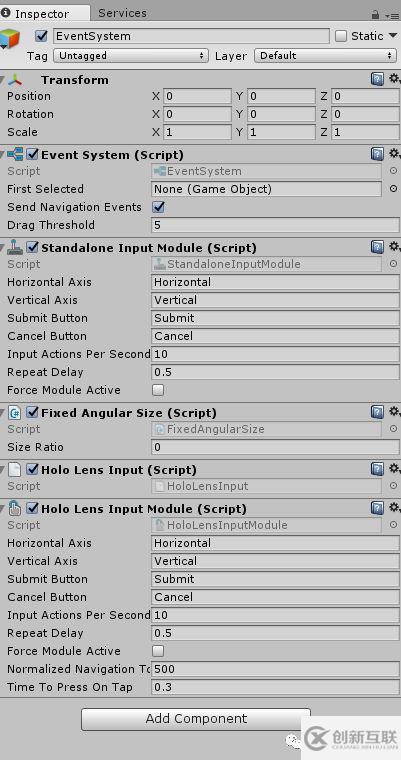Collapse the Transform component foldout
401x760 pixels.
[x=2, y=80]
